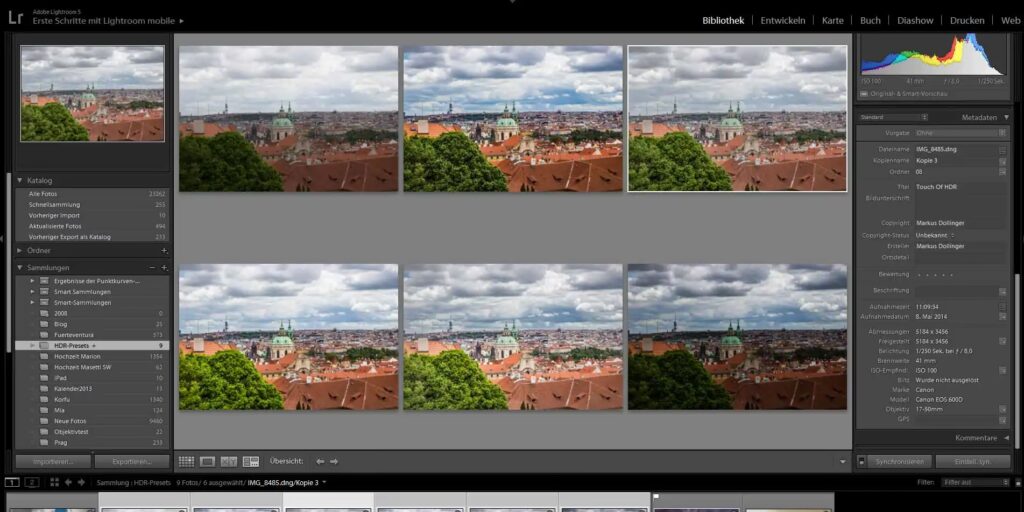Viewport: 1024px width, 512px height.
Task: Switch to Loupe view in the toolbar
Action: click(208, 461)
